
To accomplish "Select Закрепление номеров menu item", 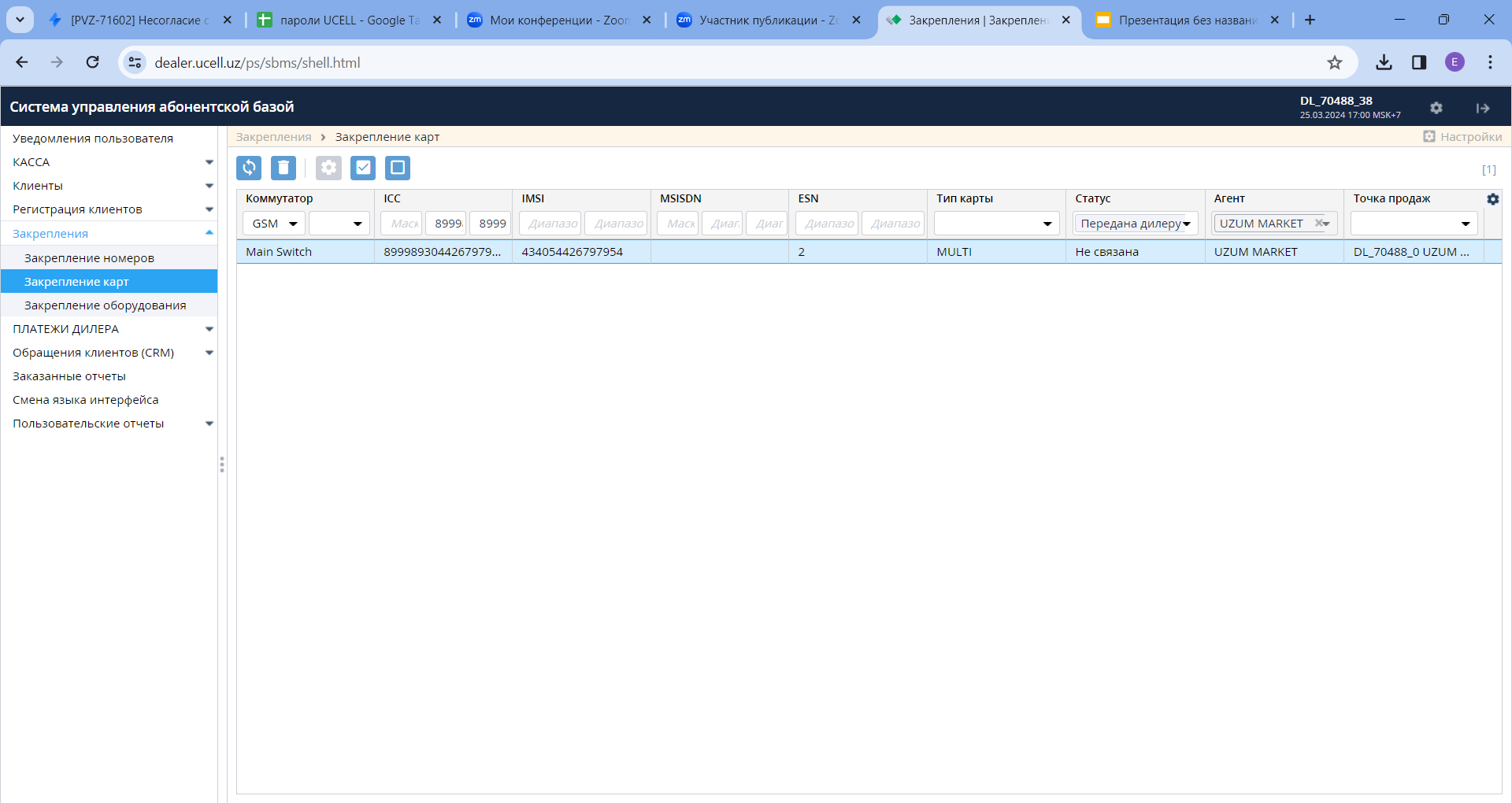I will (109, 258).
